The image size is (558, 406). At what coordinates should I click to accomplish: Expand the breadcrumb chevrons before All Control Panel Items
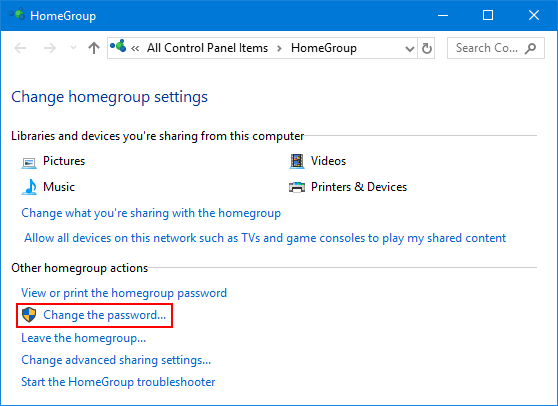[x=135, y=48]
